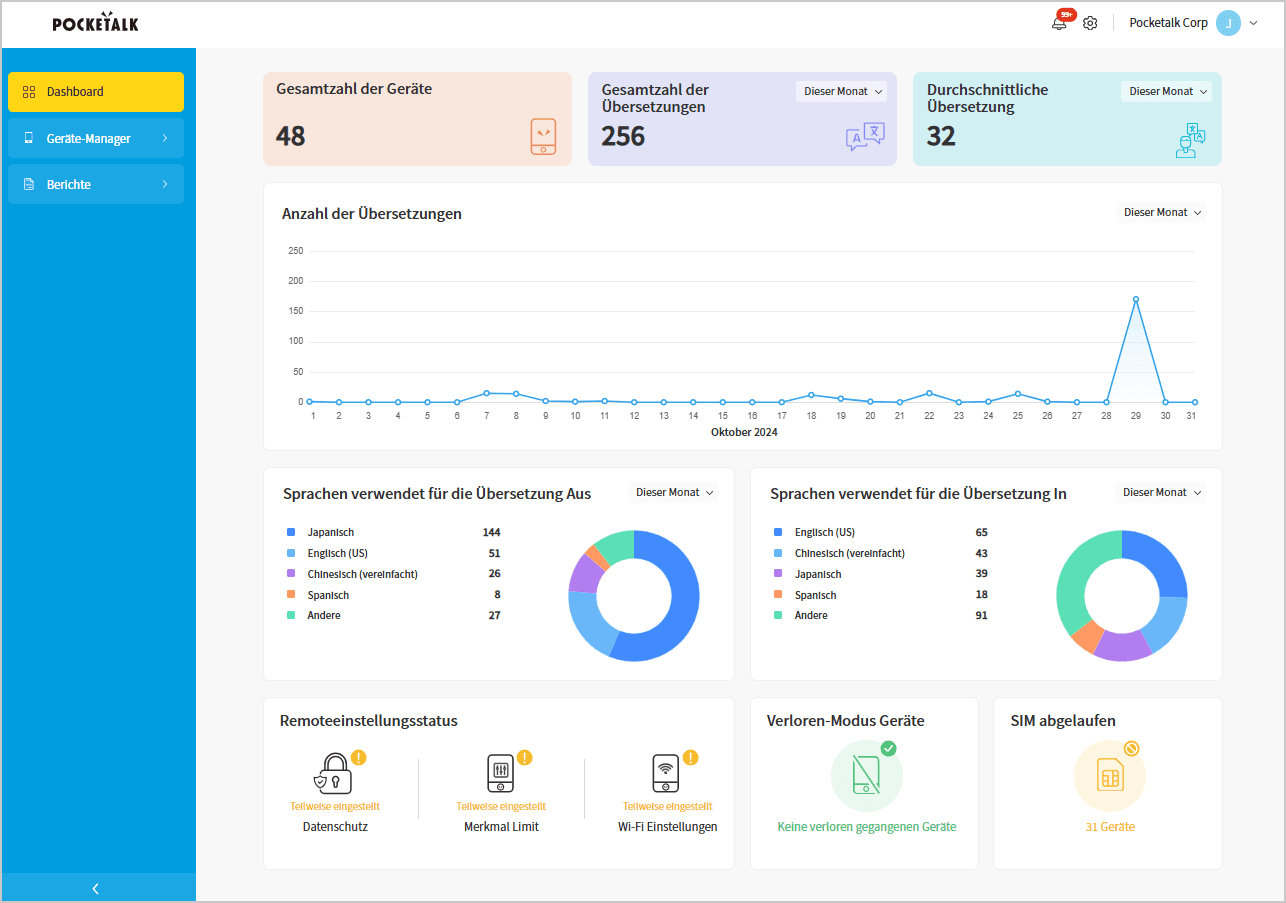Click the SIM abgelaufen card icon
Screen dimensions: 1286x903
pos(1109,775)
